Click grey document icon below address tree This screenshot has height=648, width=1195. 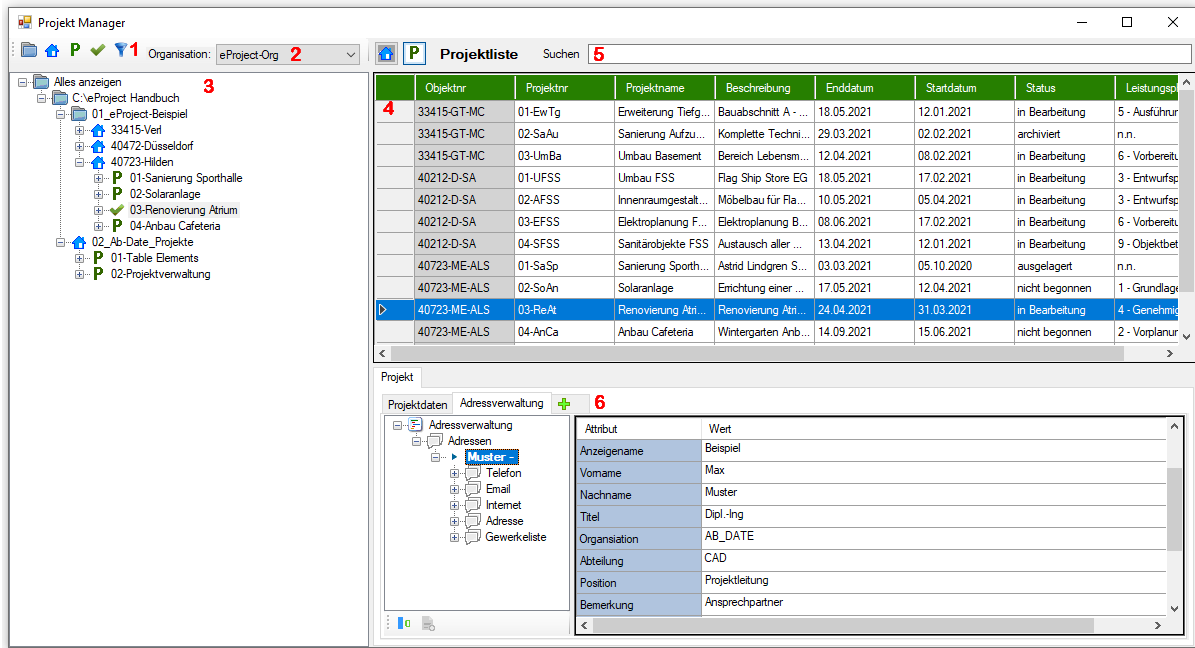click(x=428, y=624)
